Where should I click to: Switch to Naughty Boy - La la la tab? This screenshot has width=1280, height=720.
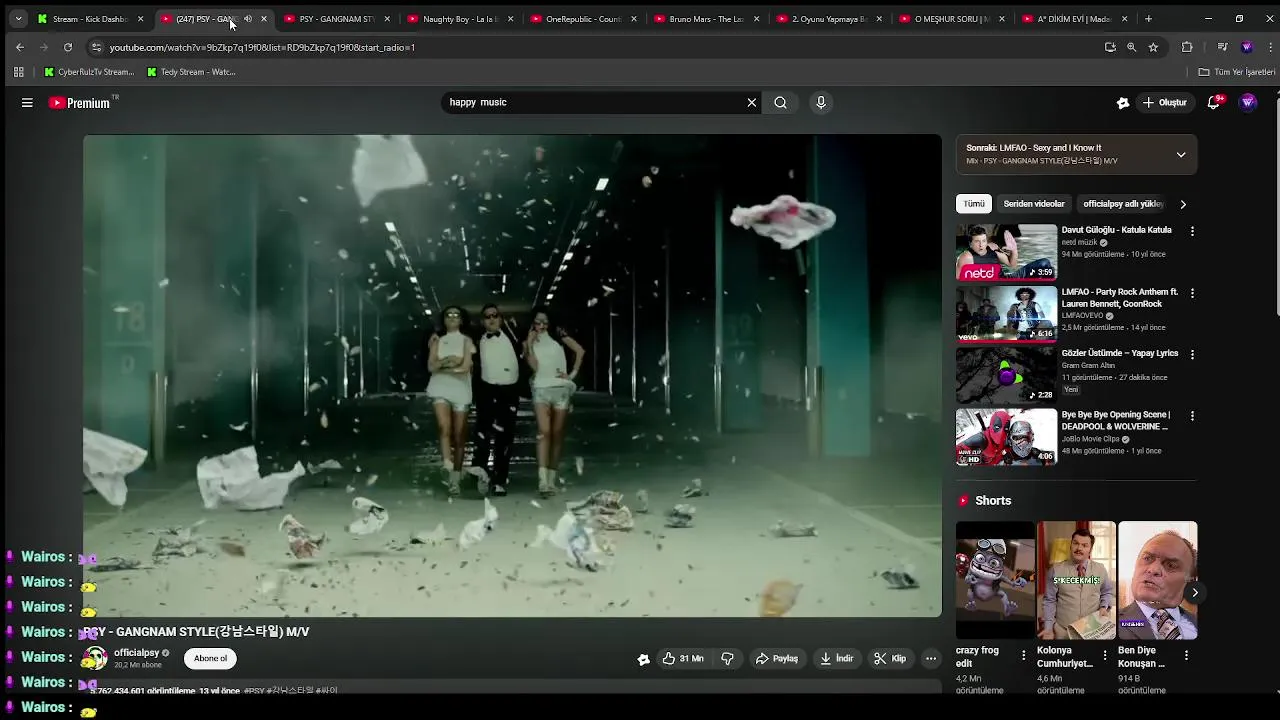[x=458, y=19]
